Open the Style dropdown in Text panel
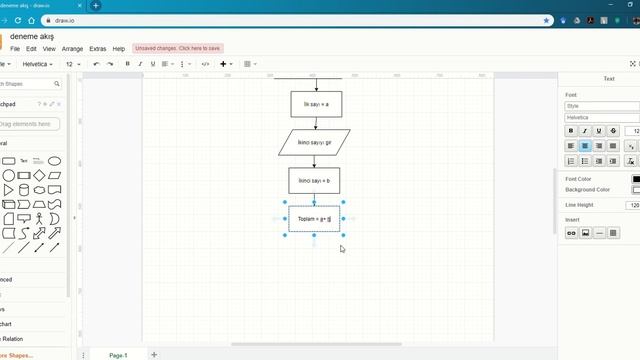 tap(602, 106)
